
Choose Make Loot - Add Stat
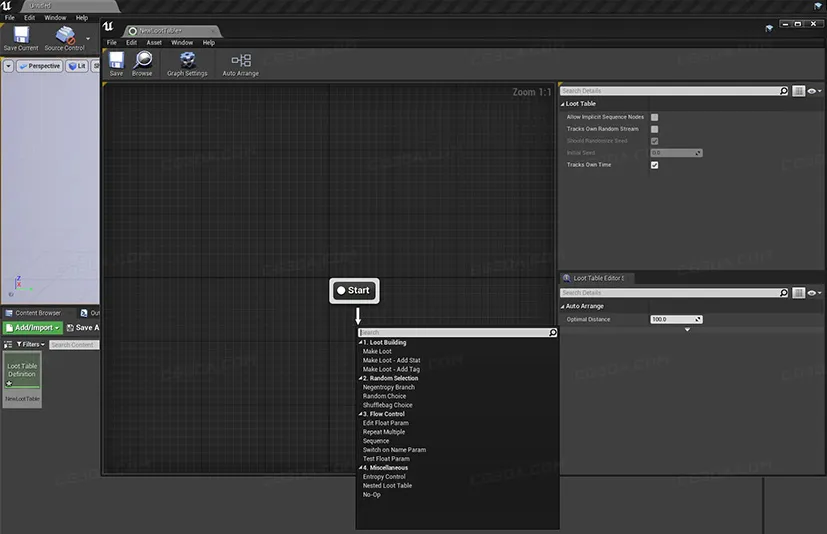click(x=391, y=360)
